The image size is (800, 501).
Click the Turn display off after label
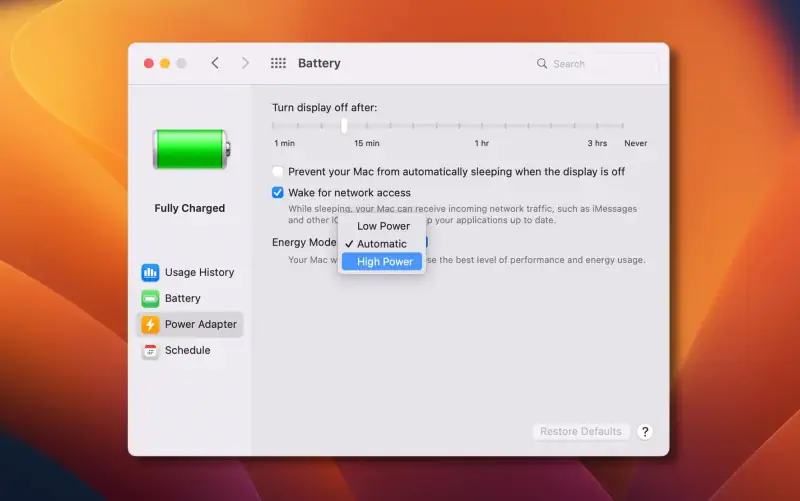[324, 108]
